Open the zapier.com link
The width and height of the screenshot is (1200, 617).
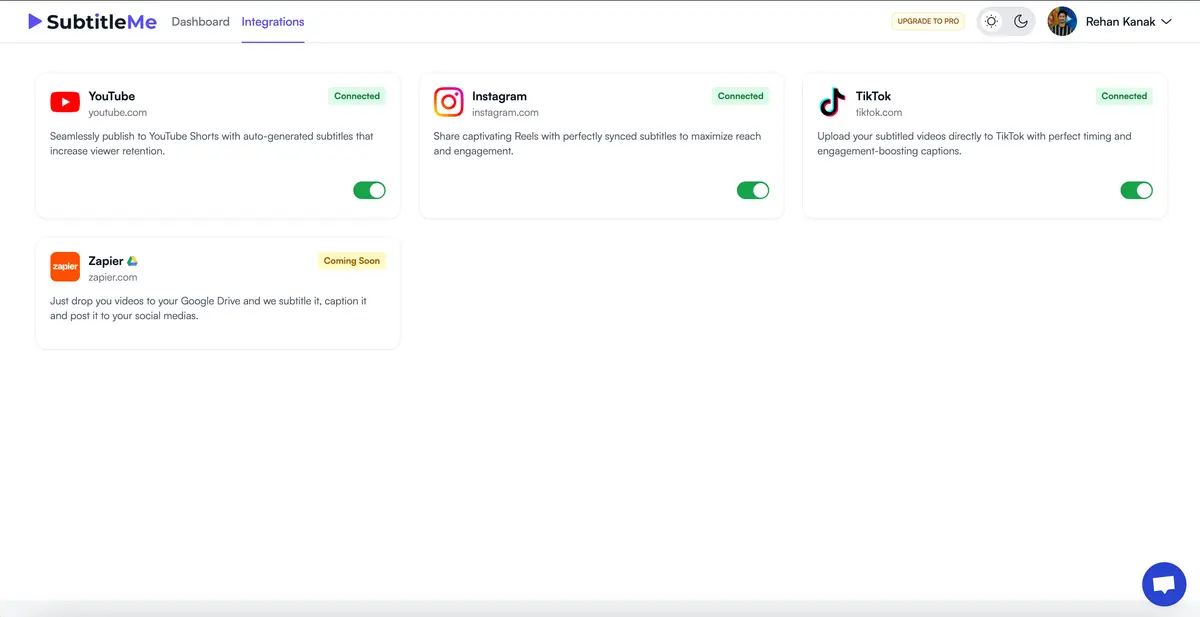[113, 278]
